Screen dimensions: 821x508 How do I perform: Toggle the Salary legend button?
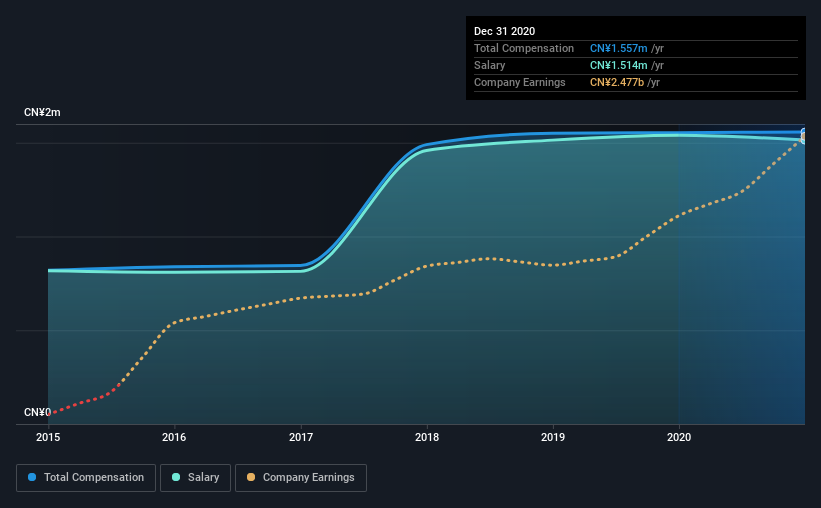(195, 478)
